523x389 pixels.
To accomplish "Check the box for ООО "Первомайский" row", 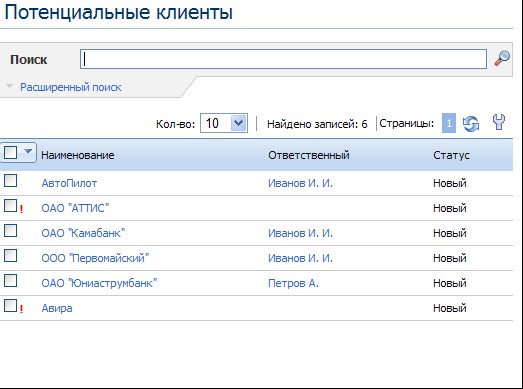I will [x=10, y=256].
